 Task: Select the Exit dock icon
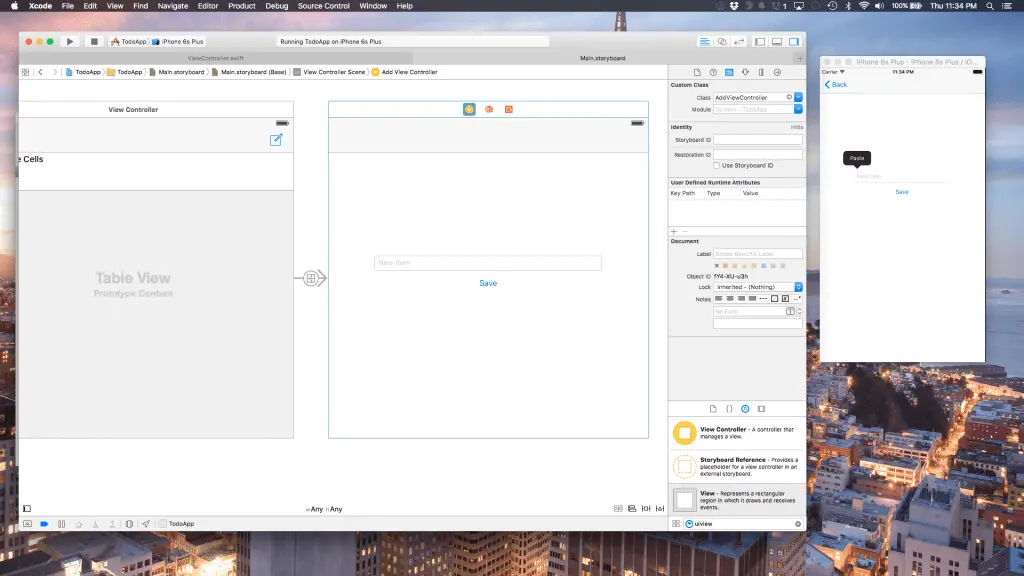(509, 109)
